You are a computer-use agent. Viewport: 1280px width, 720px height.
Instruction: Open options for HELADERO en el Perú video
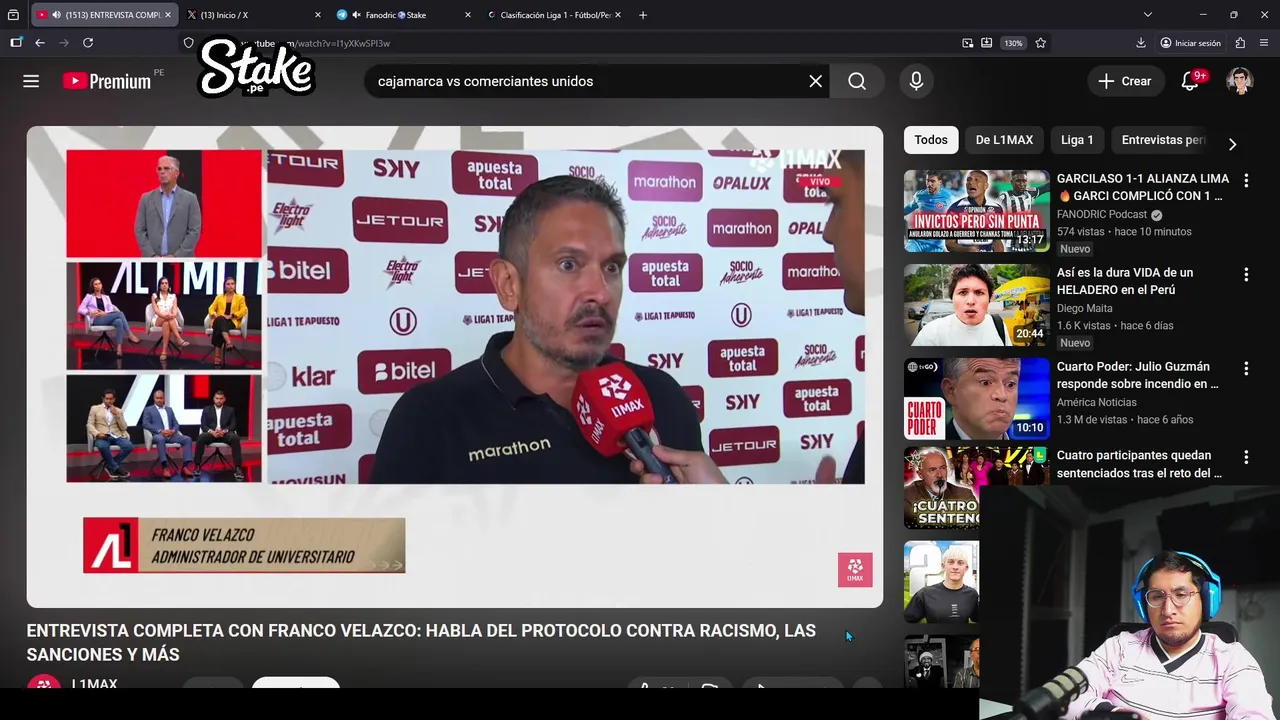tap(1246, 275)
